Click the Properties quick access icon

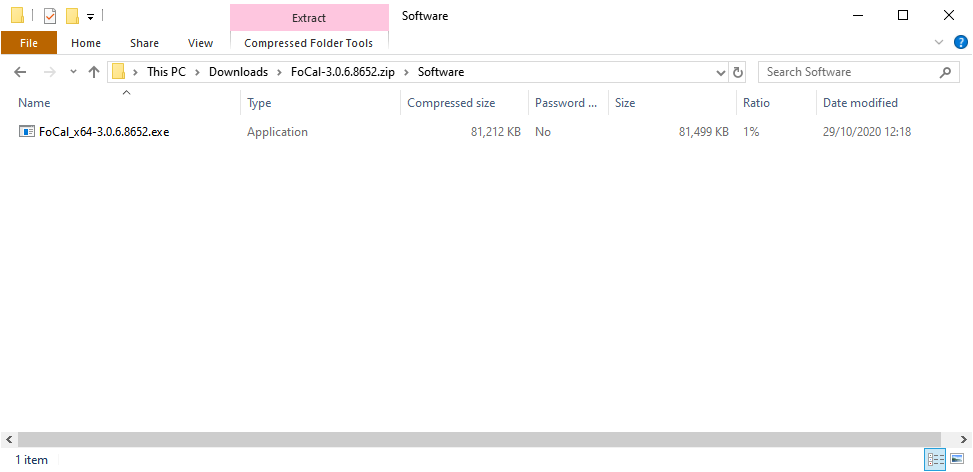(50, 16)
